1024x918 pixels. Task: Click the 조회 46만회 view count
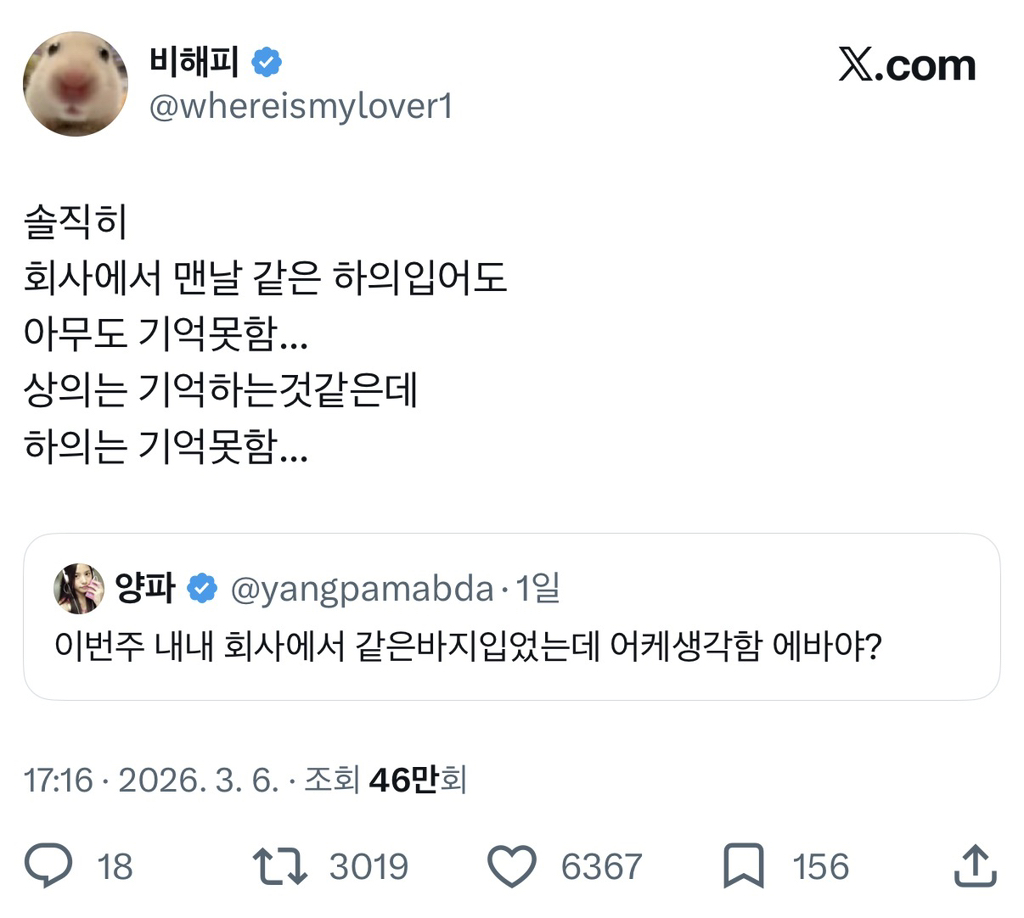384,780
